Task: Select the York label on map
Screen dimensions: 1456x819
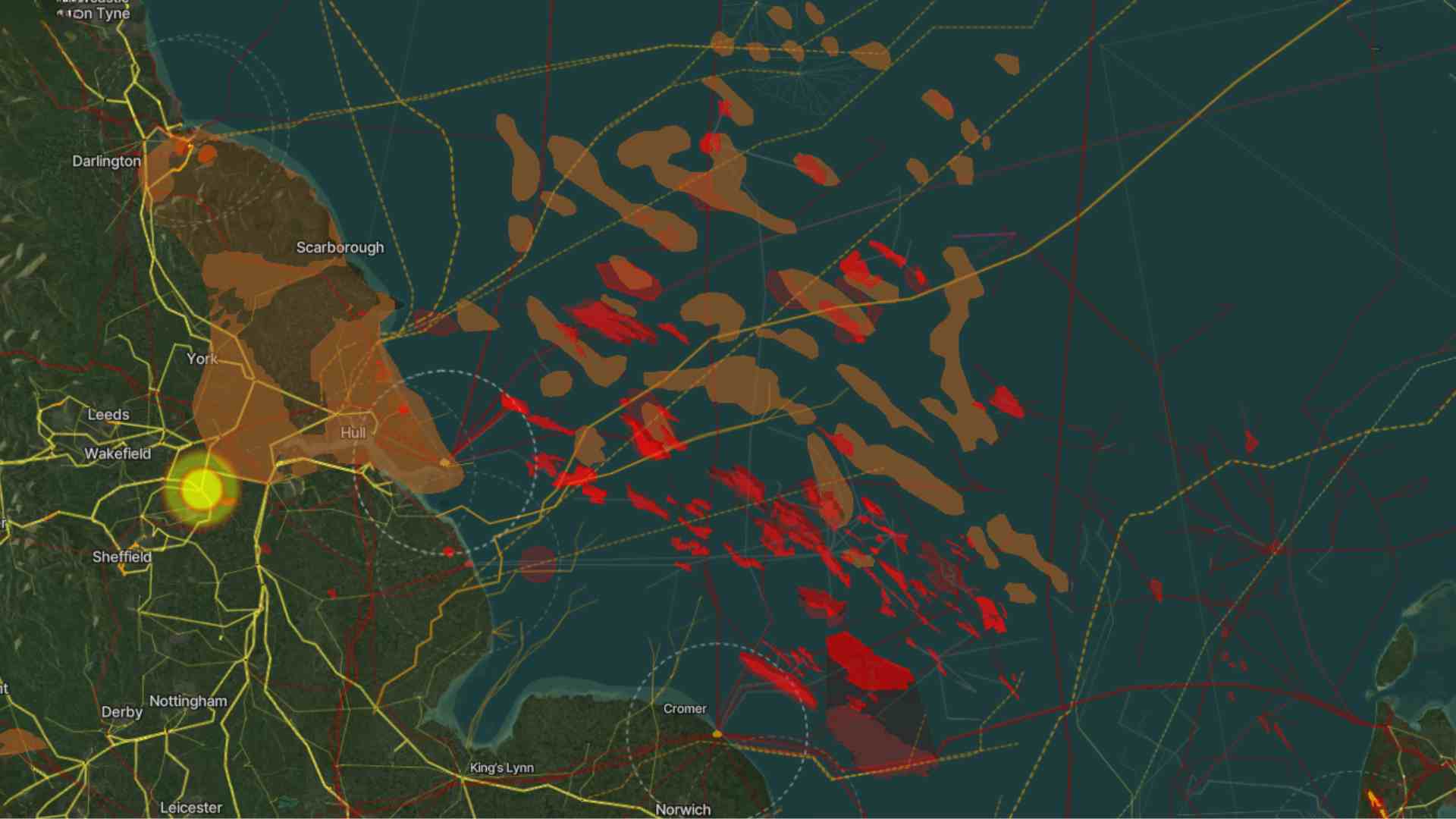Action: coord(202,359)
